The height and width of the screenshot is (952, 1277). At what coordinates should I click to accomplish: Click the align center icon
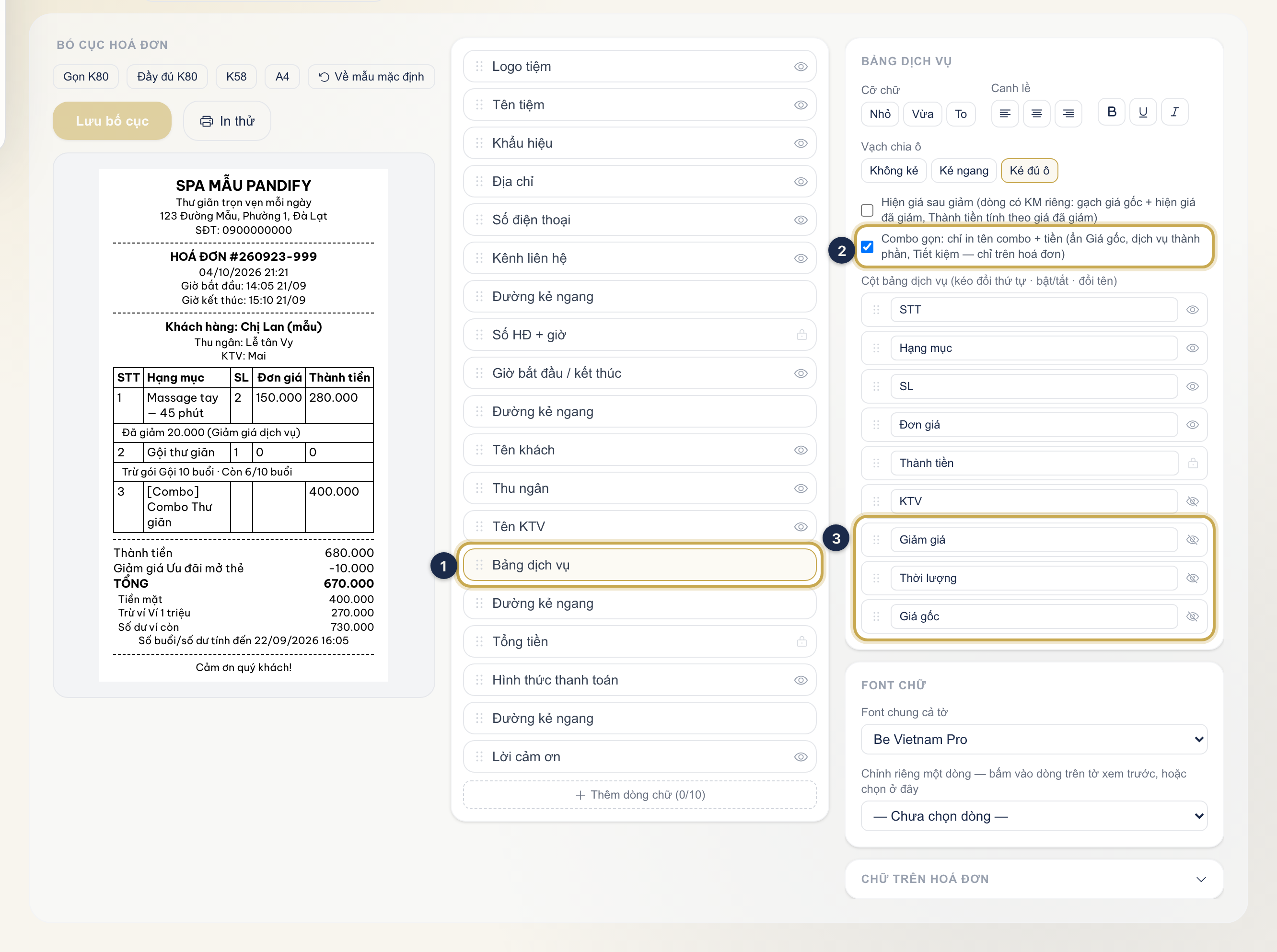1036,113
